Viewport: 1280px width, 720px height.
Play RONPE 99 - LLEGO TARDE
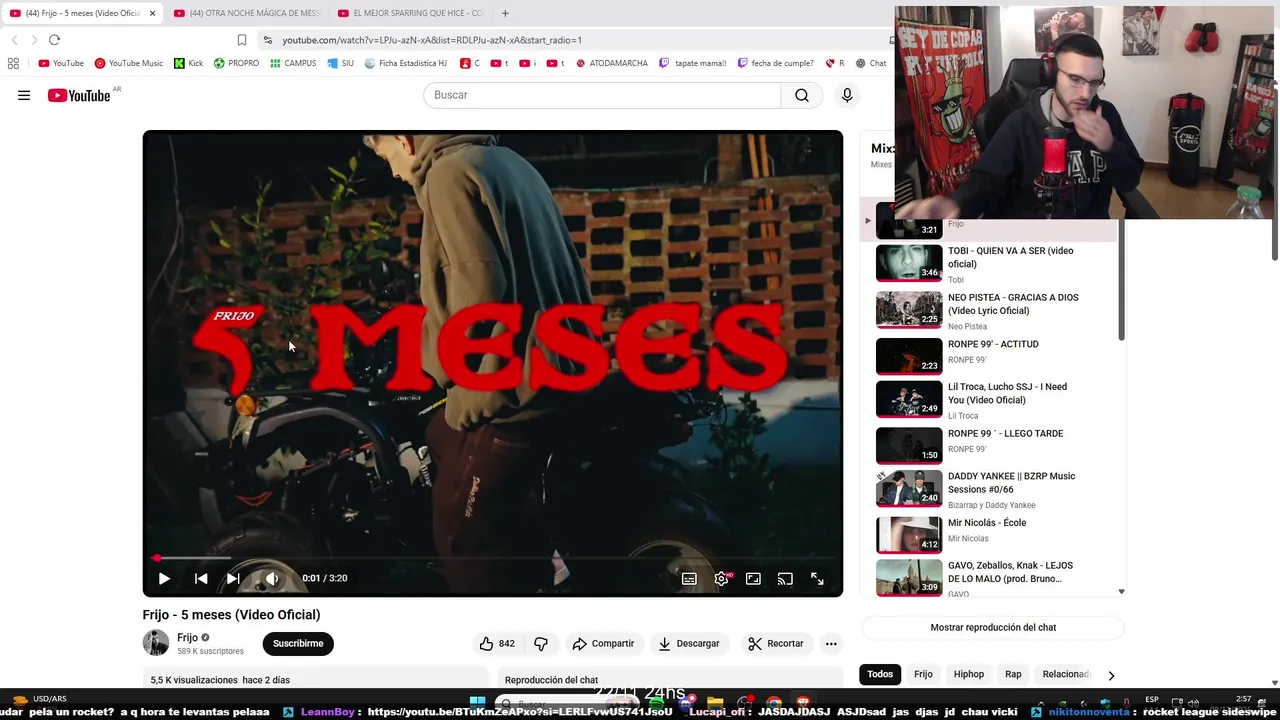point(990,445)
